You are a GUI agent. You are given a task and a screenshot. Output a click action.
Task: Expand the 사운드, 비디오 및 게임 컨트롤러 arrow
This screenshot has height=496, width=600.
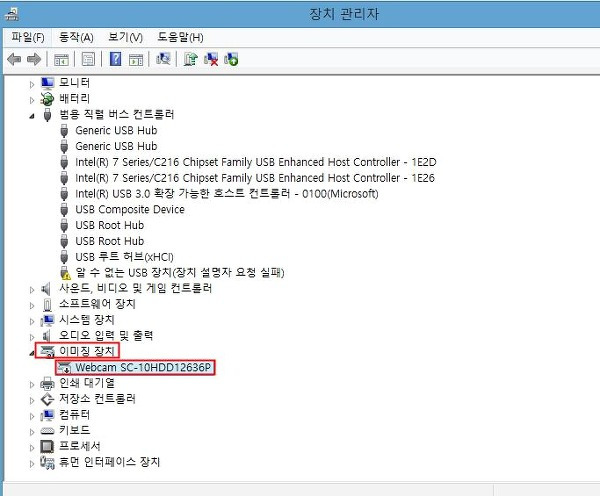point(32,290)
